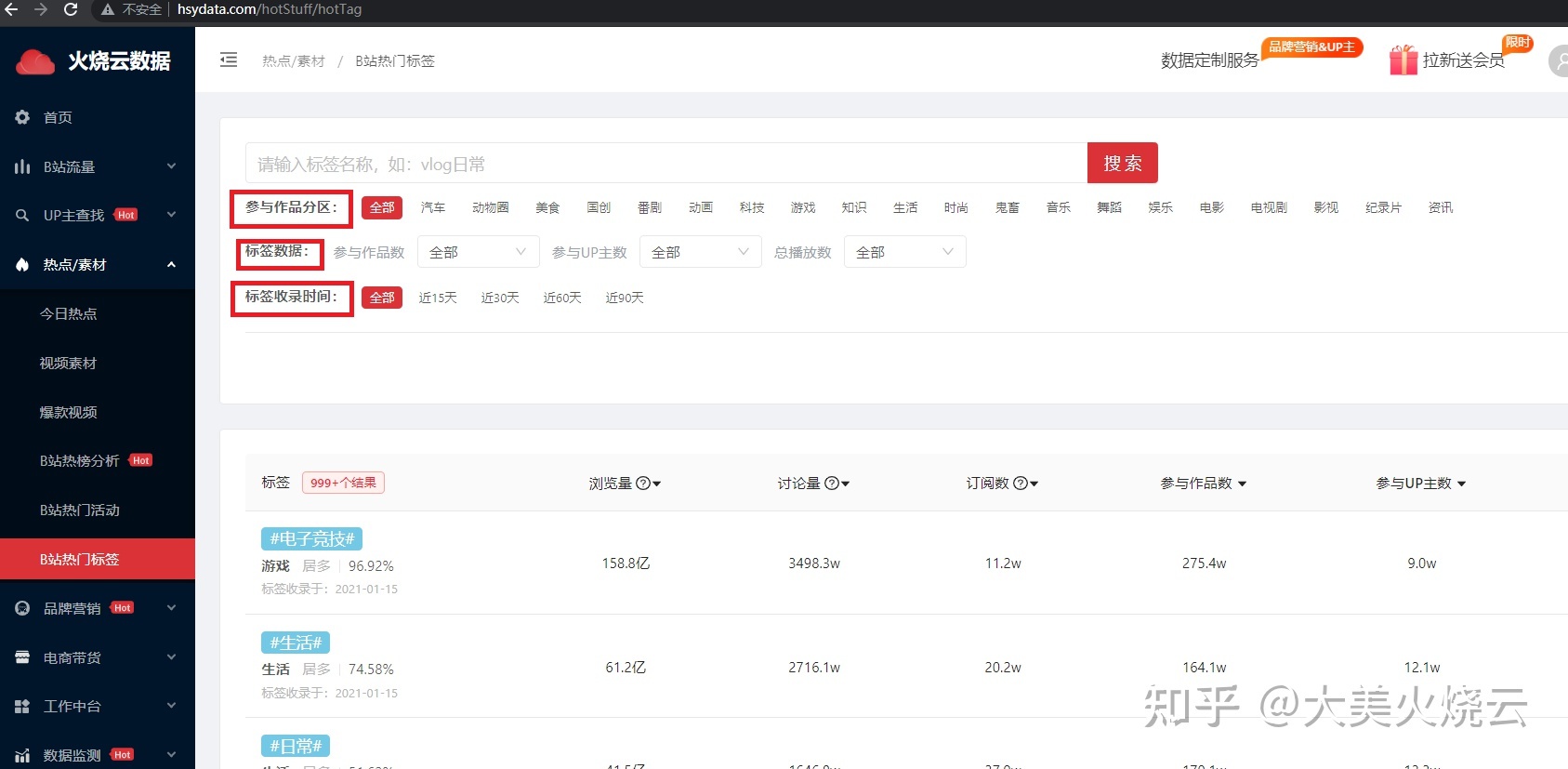Open the 总播放数 dropdown
The height and width of the screenshot is (769, 1568).
[x=905, y=252]
